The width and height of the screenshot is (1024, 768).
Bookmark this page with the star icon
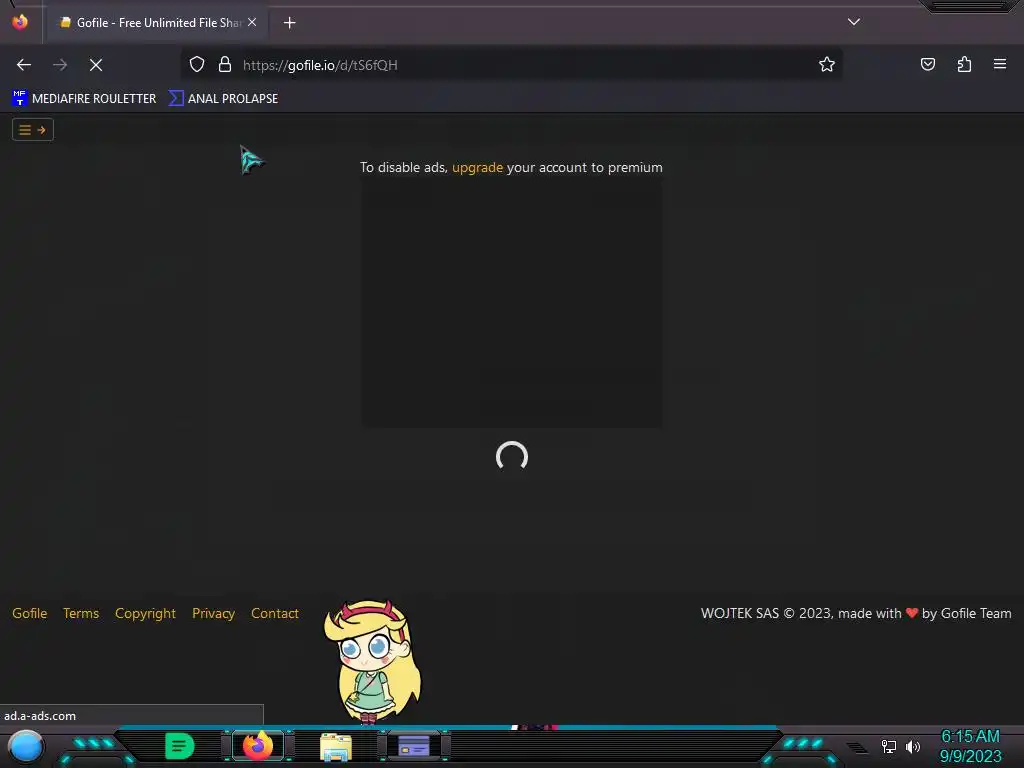click(x=827, y=65)
